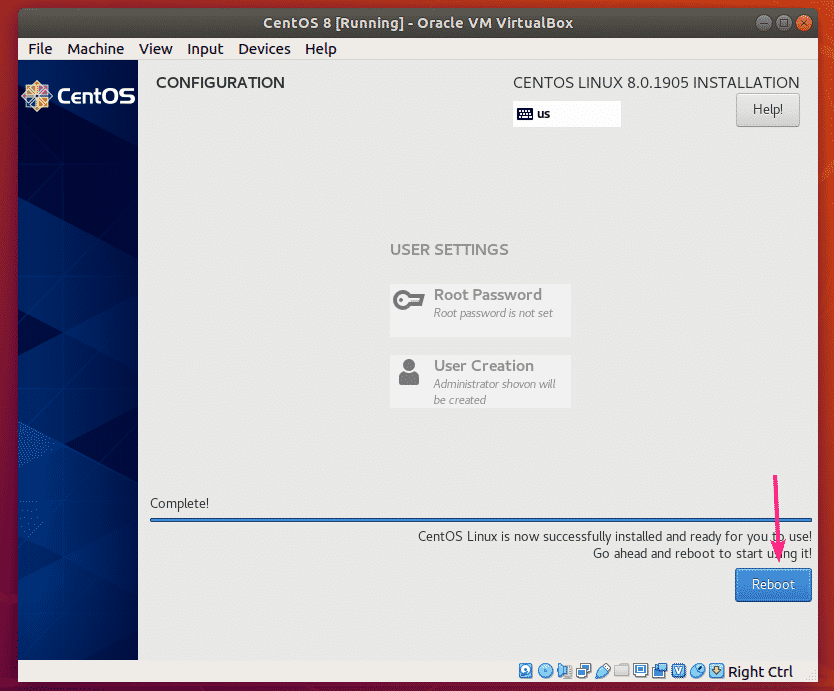Open the Root Password setting
The height and width of the screenshot is (691, 834).
click(x=480, y=310)
